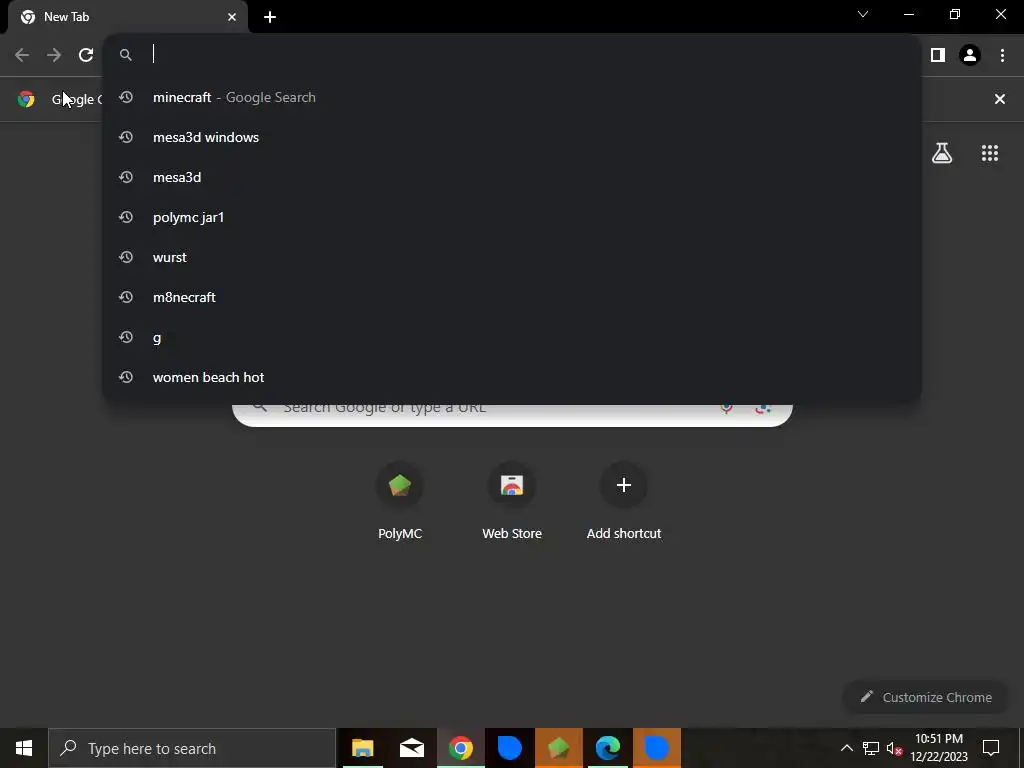The image size is (1024, 768).
Task: Select the New Tab tab
Action: tap(128, 17)
